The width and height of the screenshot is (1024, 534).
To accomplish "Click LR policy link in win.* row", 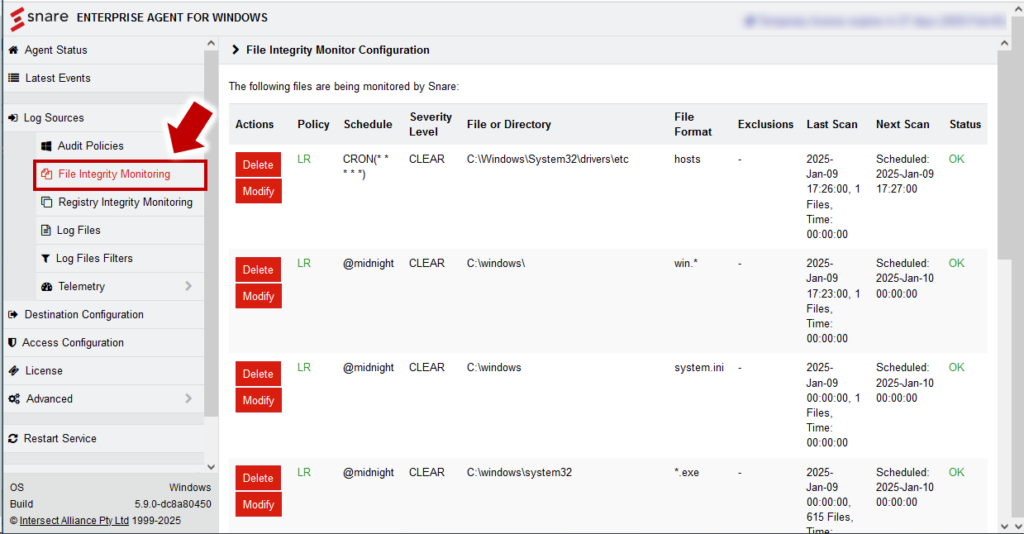I will 304,263.
